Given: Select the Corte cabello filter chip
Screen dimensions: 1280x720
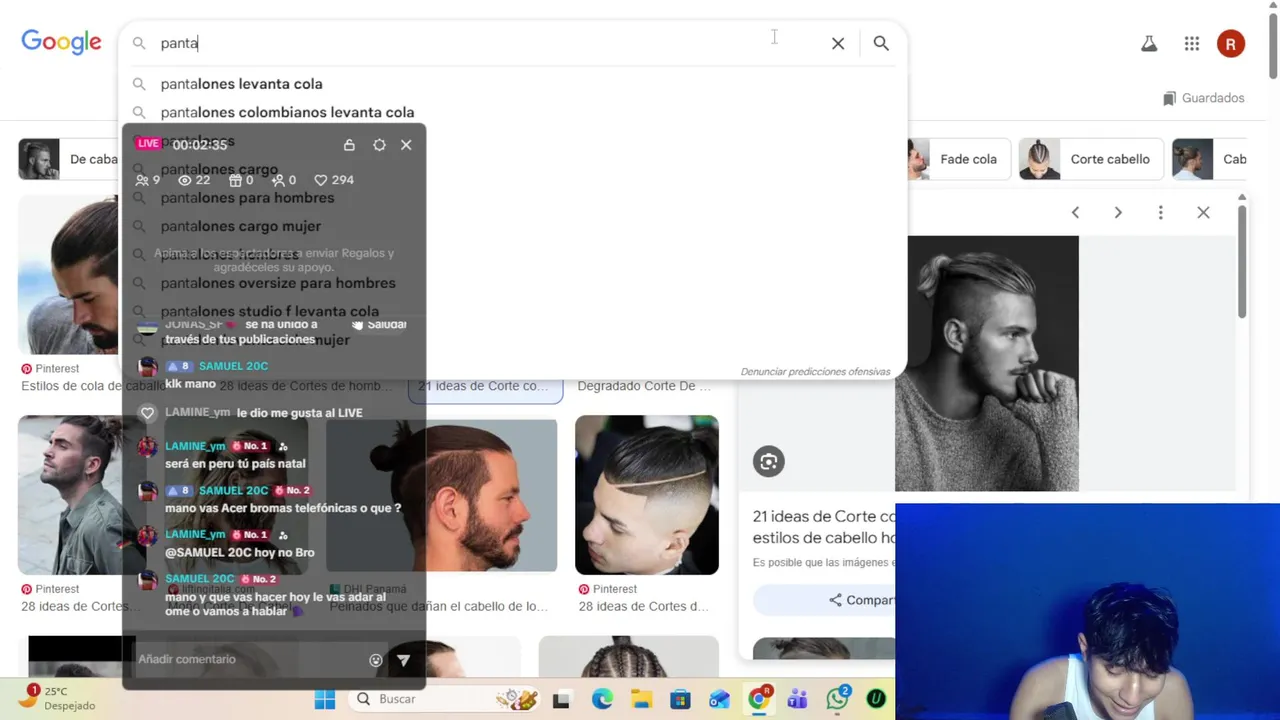Looking at the screenshot, I should coord(1091,159).
